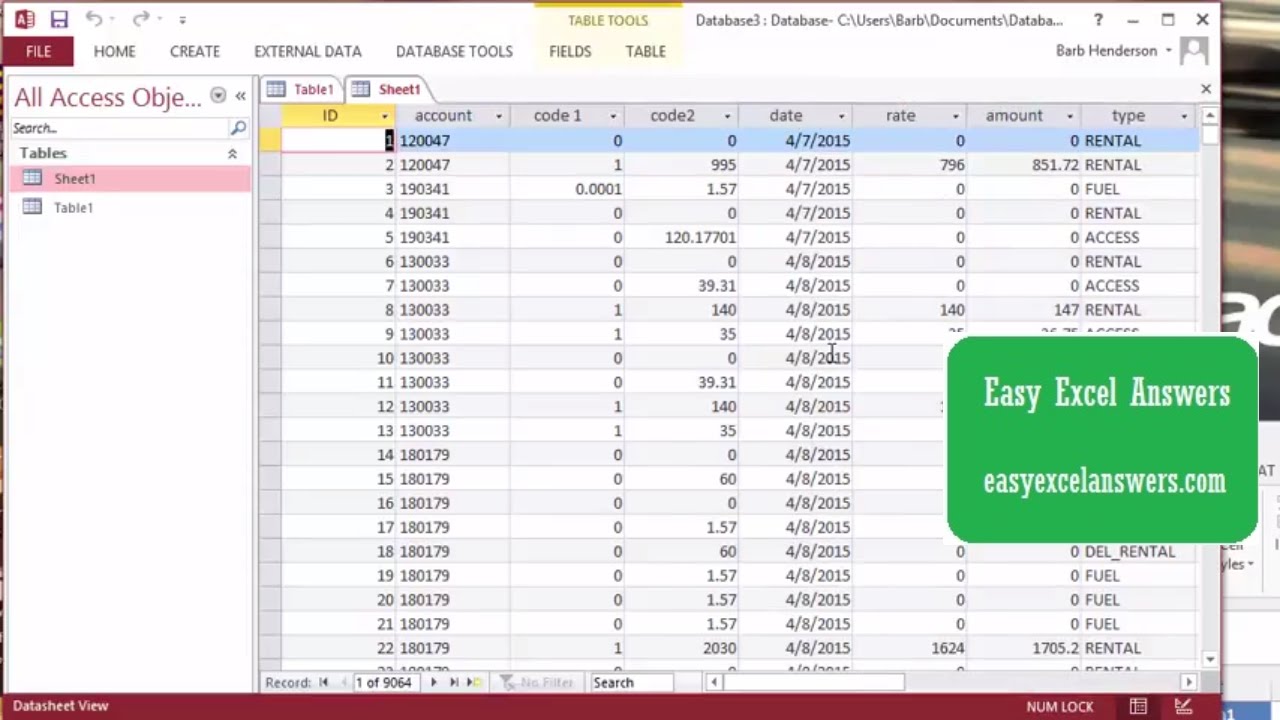Redo the last undone action
Viewport: 1280px width, 720px height.
141,19
